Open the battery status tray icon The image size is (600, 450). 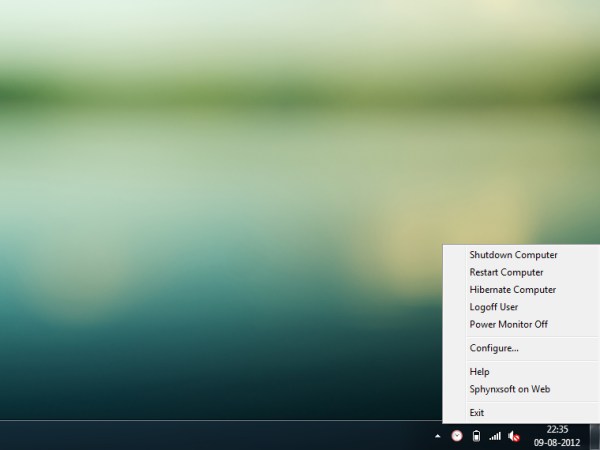[x=476, y=436]
